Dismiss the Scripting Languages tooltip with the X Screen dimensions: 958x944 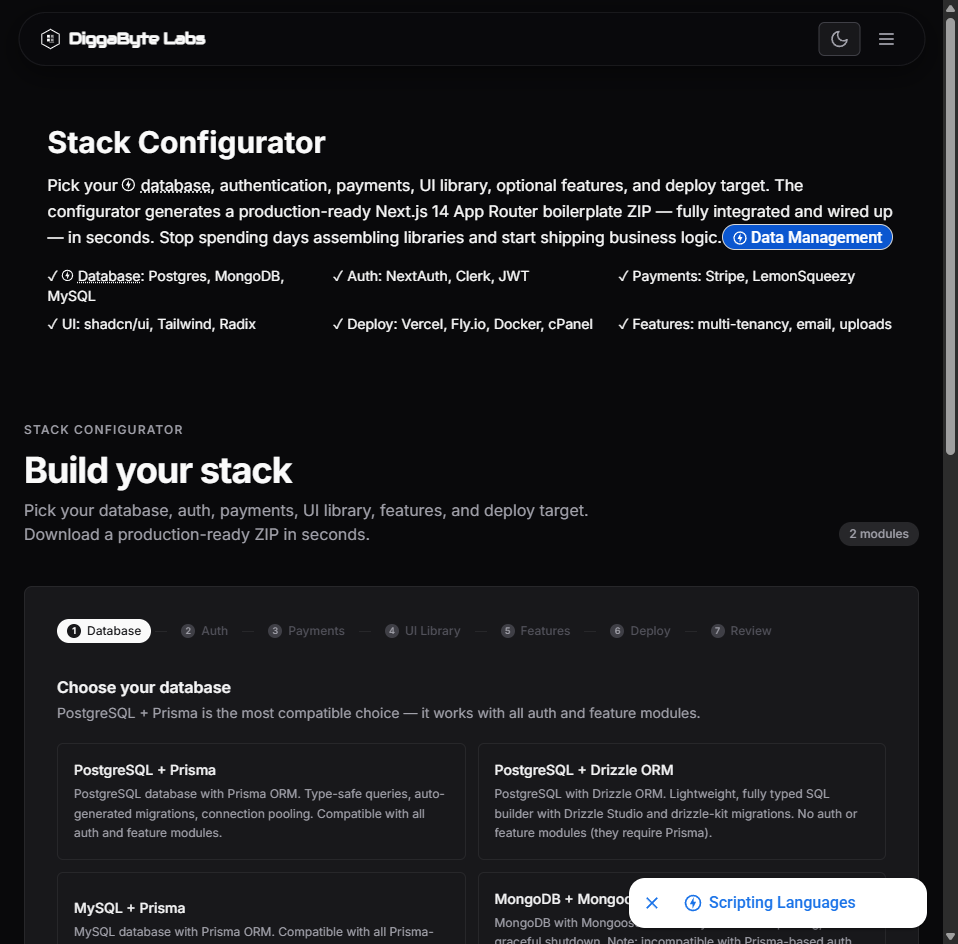click(x=652, y=903)
